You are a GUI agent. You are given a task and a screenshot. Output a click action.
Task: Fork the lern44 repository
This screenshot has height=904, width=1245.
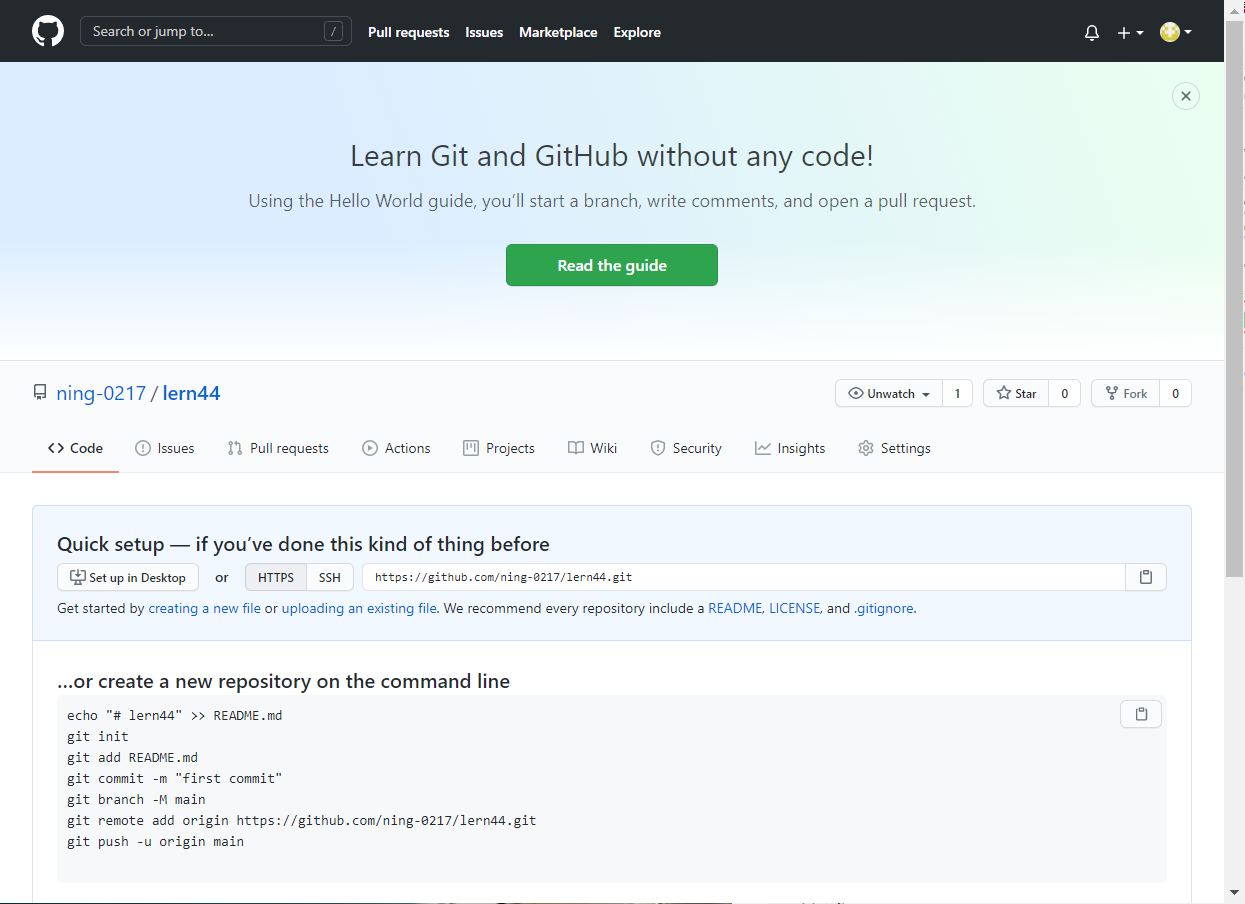1126,393
